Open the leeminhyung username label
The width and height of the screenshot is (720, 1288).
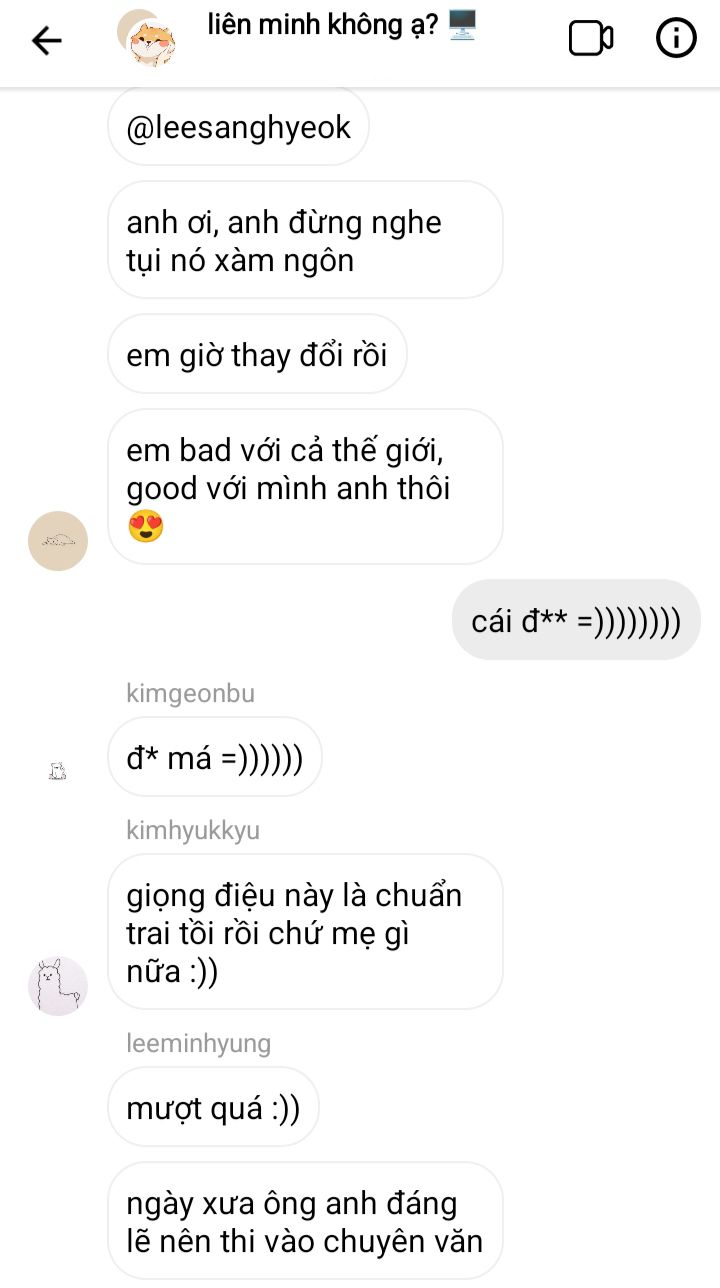coord(198,1043)
